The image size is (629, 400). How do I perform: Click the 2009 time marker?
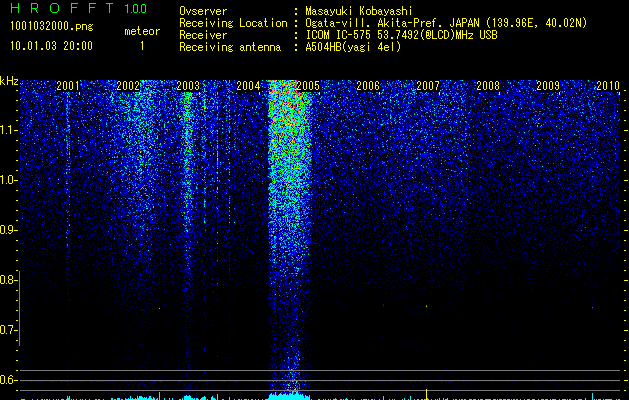548,85
